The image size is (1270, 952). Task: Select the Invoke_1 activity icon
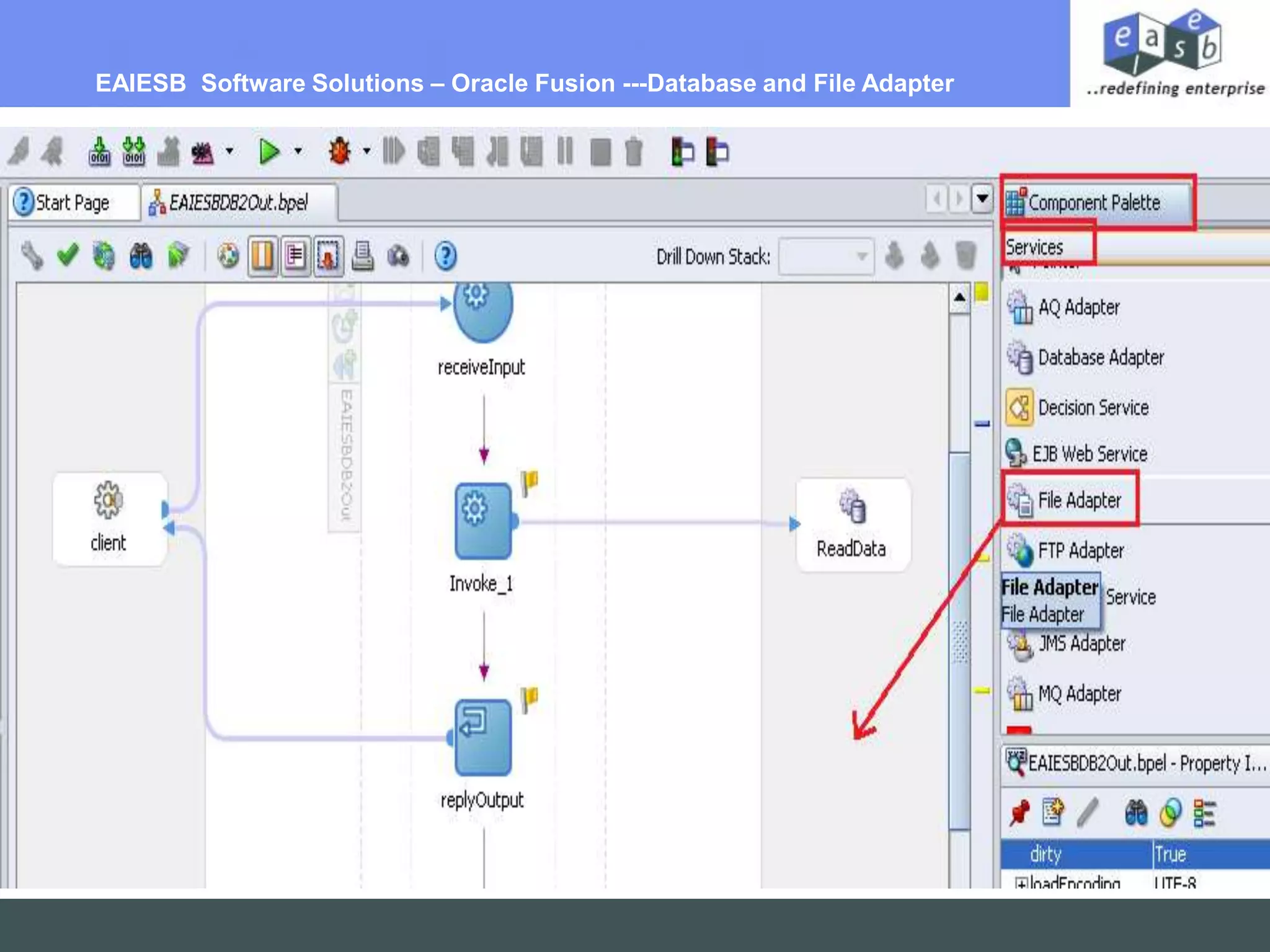coord(483,521)
